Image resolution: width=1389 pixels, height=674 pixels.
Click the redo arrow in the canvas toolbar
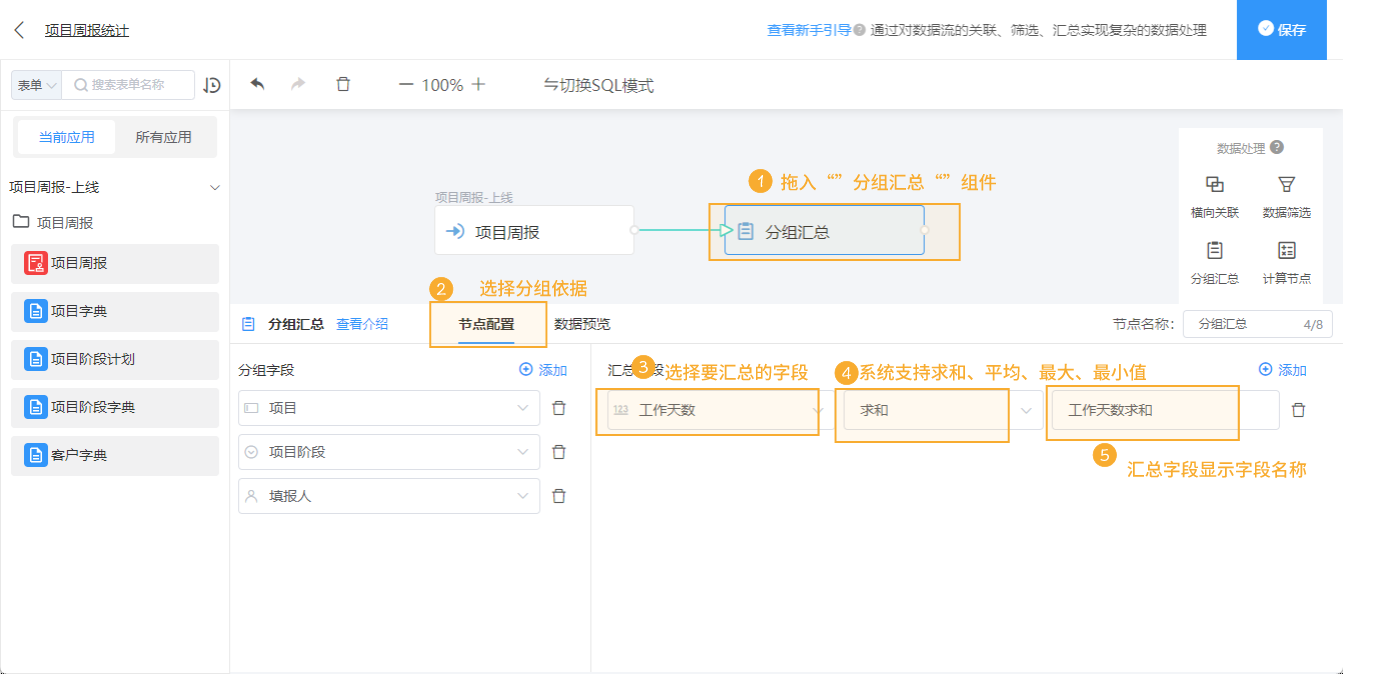pos(297,85)
